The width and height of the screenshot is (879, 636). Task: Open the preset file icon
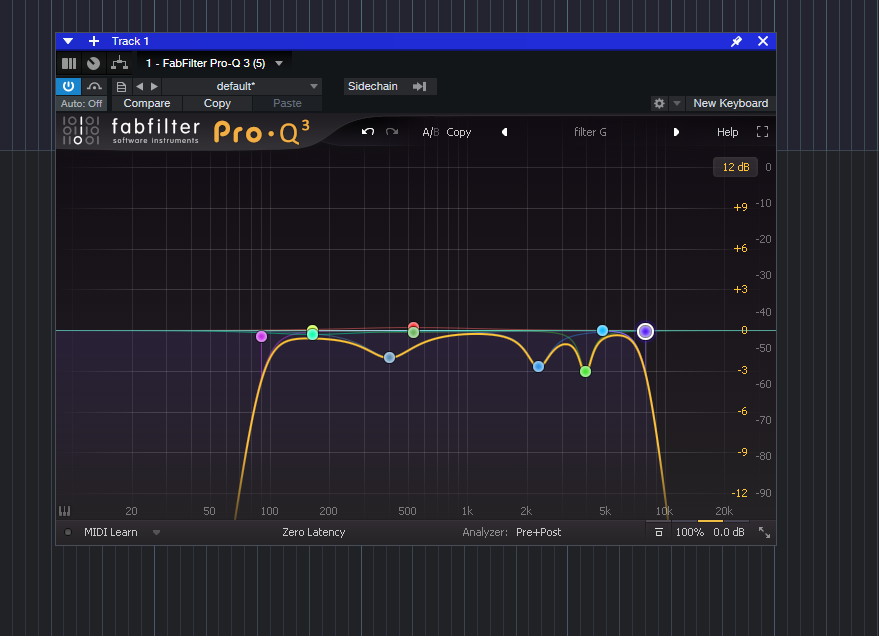[x=121, y=86]
